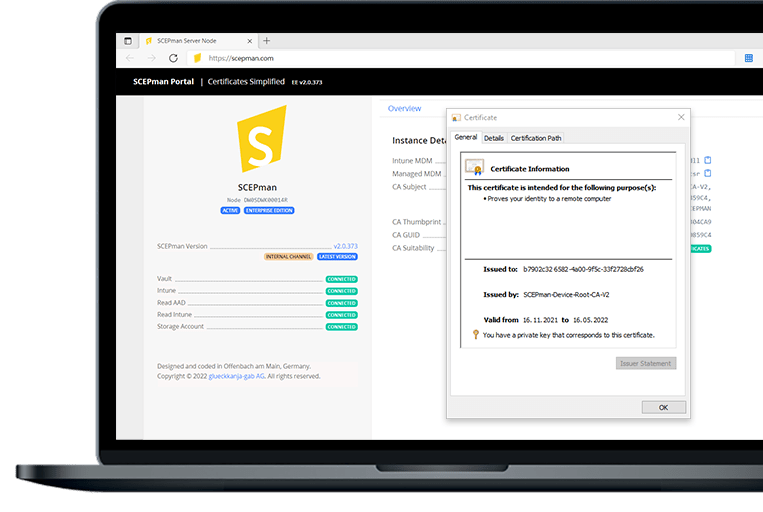Viewport: 763px width, 512px height.
Task: Click the valid to 16.05.2022 date
Action: pyautogui.click(x=590, y=320)
